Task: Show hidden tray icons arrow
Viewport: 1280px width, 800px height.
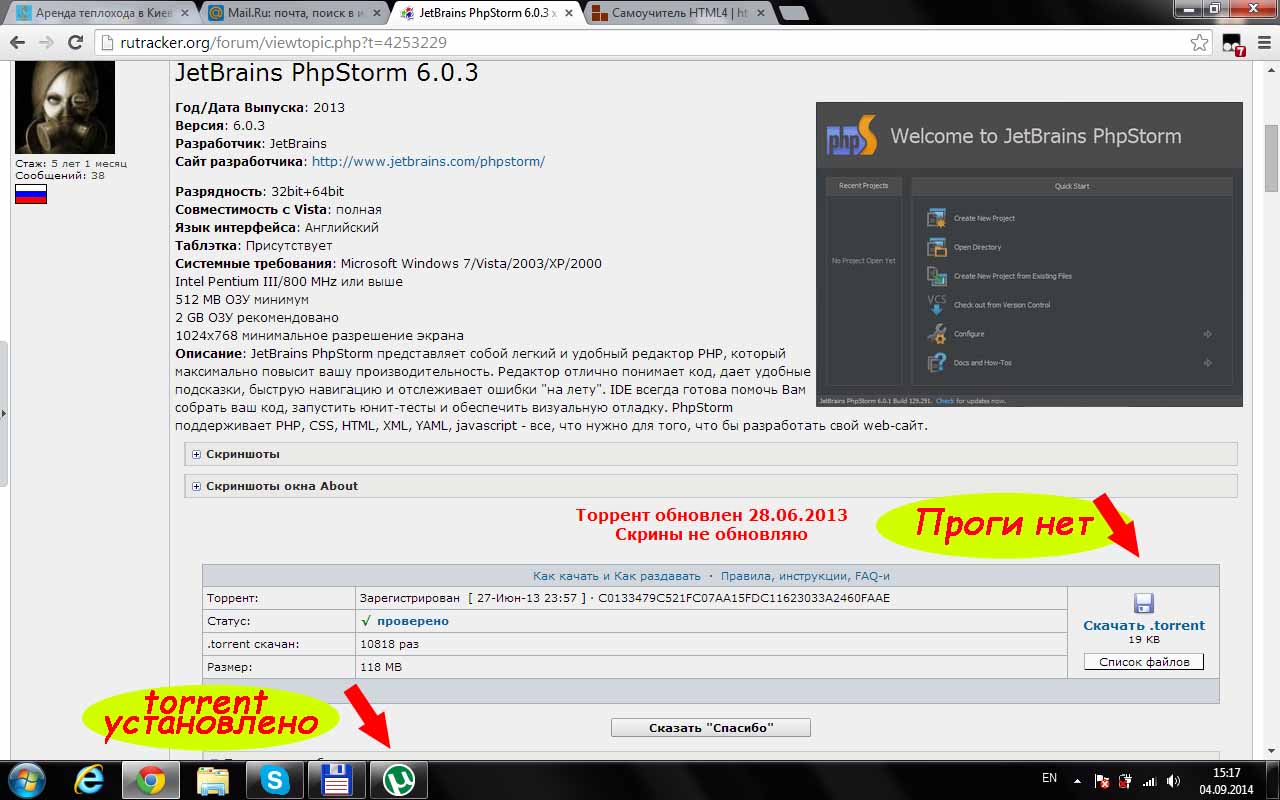Action: [x=1077, y=780]
